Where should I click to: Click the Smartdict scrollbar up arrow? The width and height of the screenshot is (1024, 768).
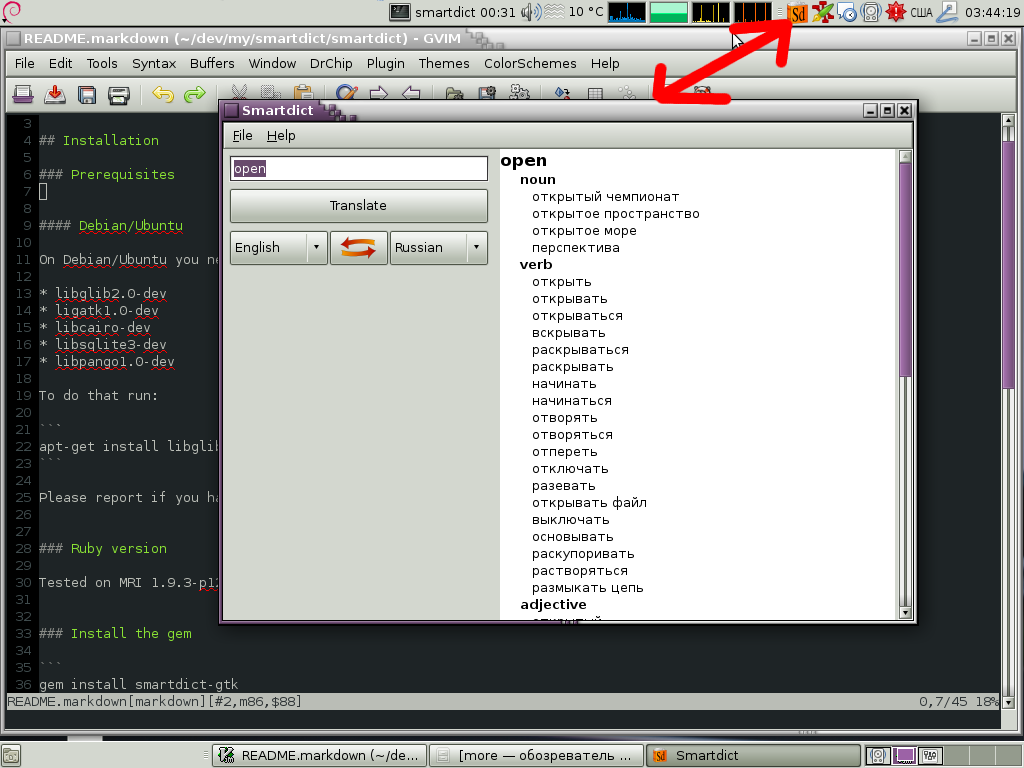pyautogui.click(x=904, y=157)
